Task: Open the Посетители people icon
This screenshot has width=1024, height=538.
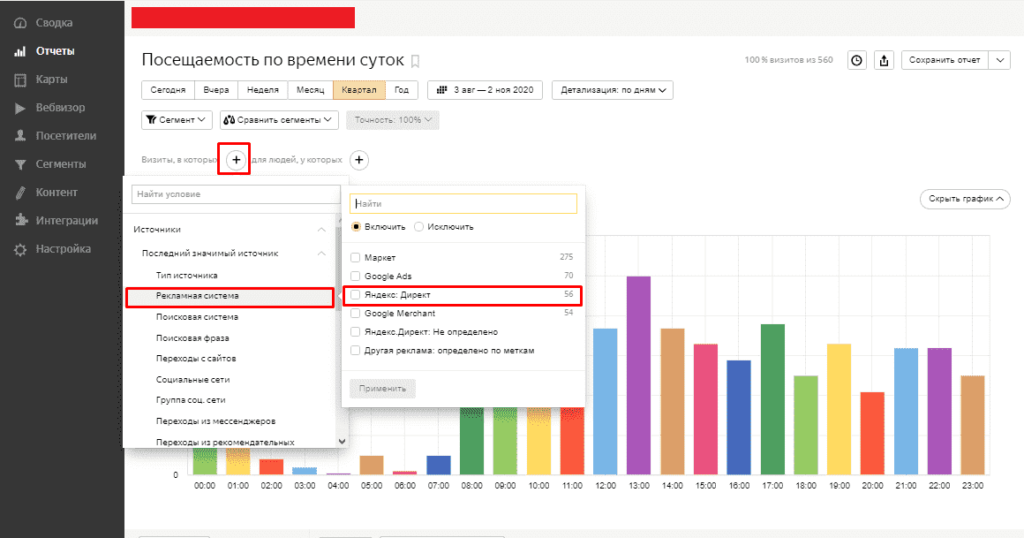Action: [x=20, y=136]
